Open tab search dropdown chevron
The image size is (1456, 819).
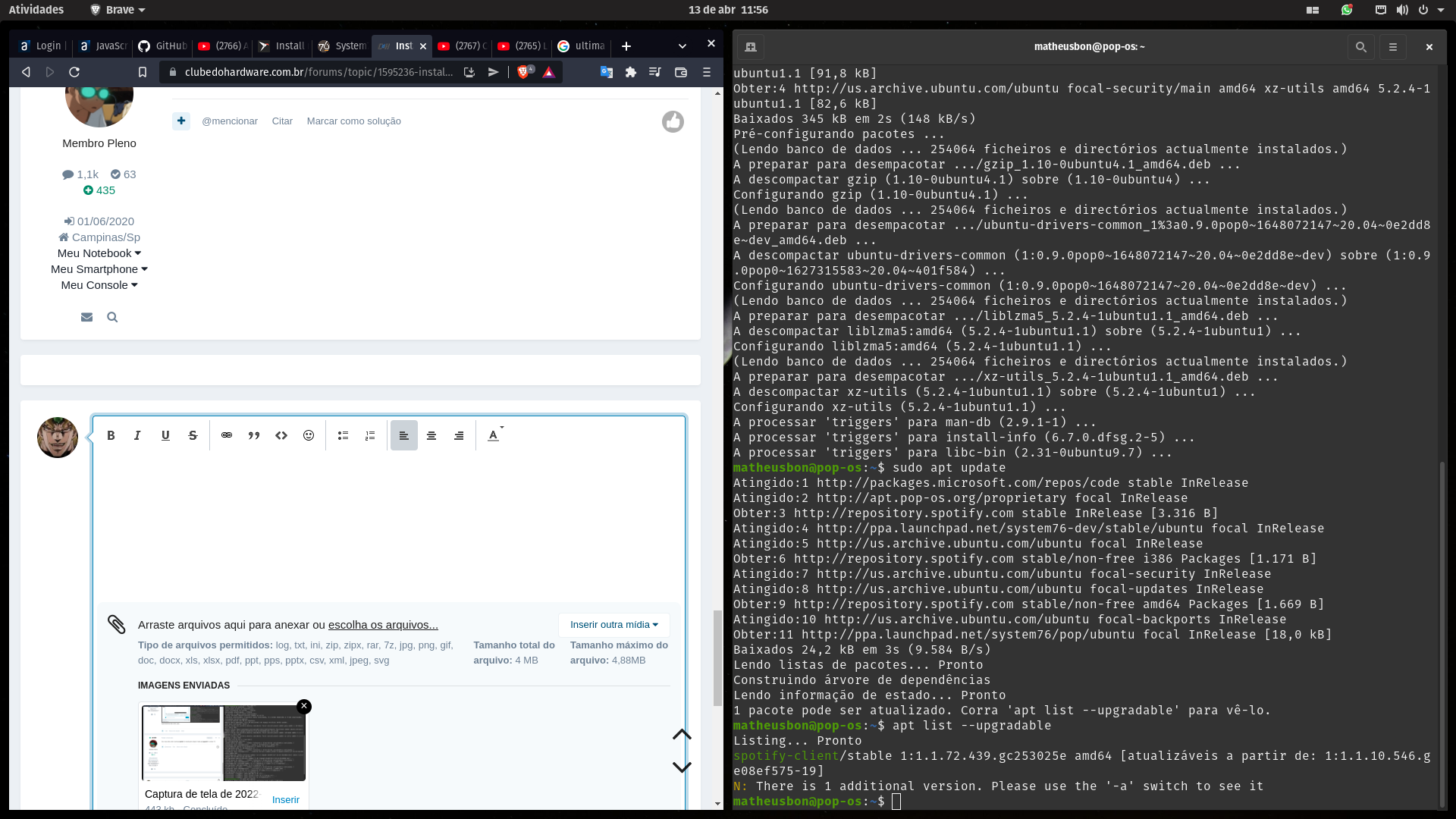(682, 46)
